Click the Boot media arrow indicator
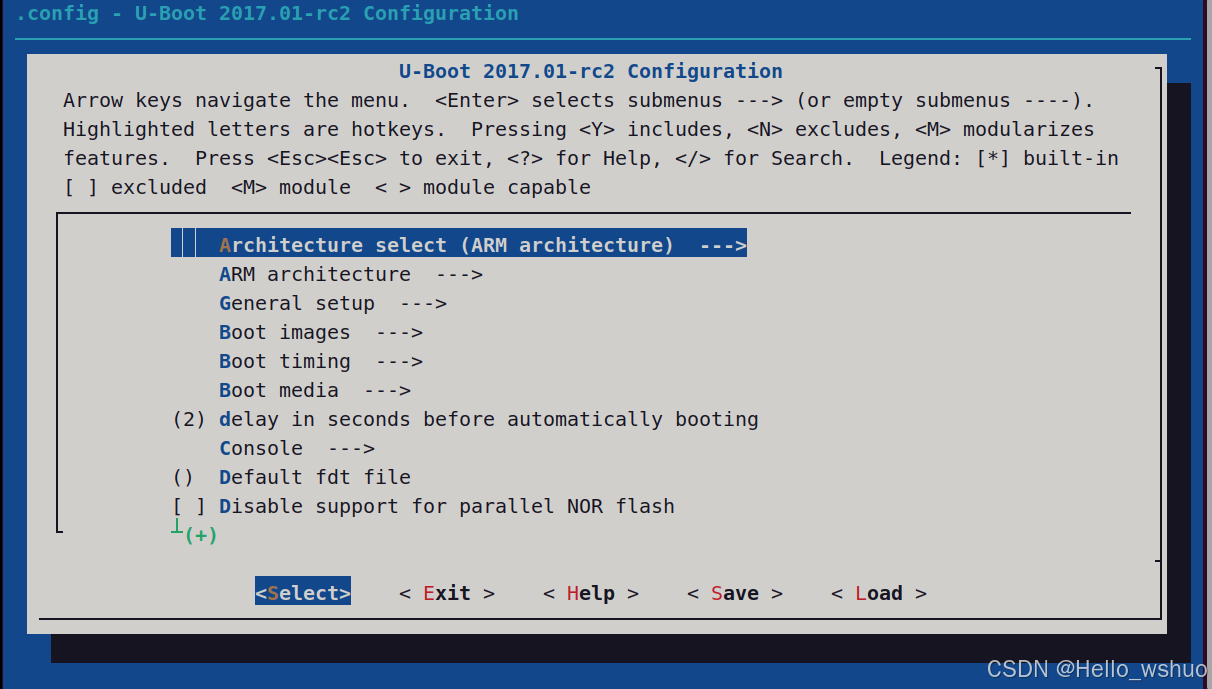 click(x=387, y=390)
